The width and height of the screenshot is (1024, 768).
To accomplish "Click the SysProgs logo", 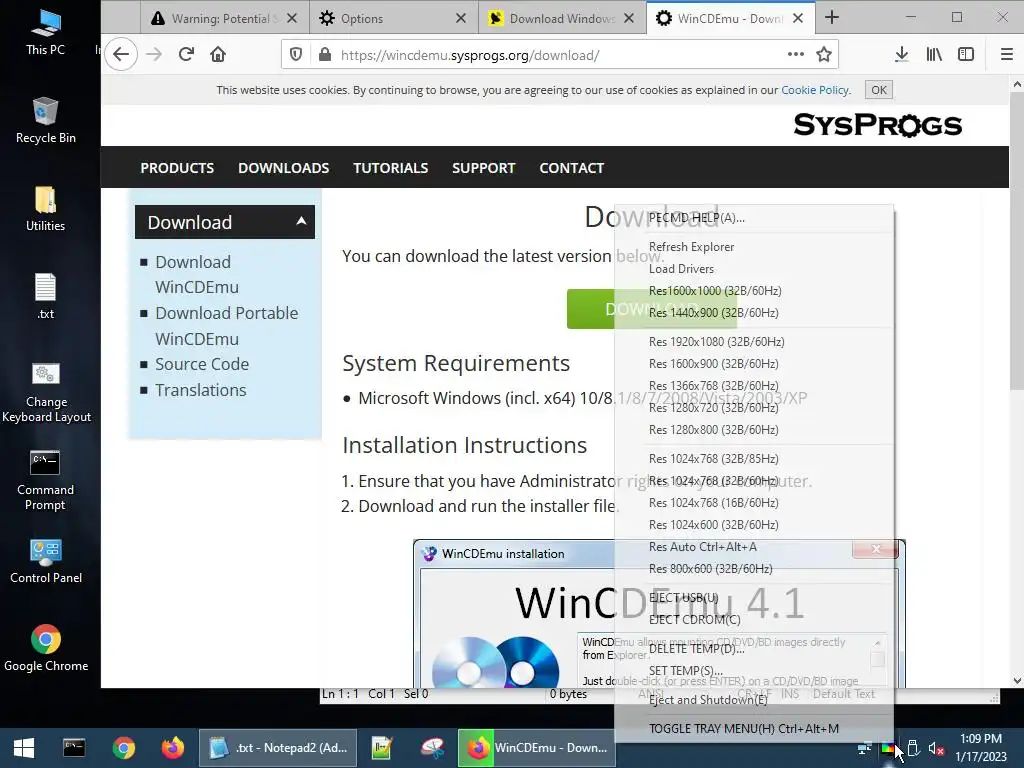I will tap(877, 125).
